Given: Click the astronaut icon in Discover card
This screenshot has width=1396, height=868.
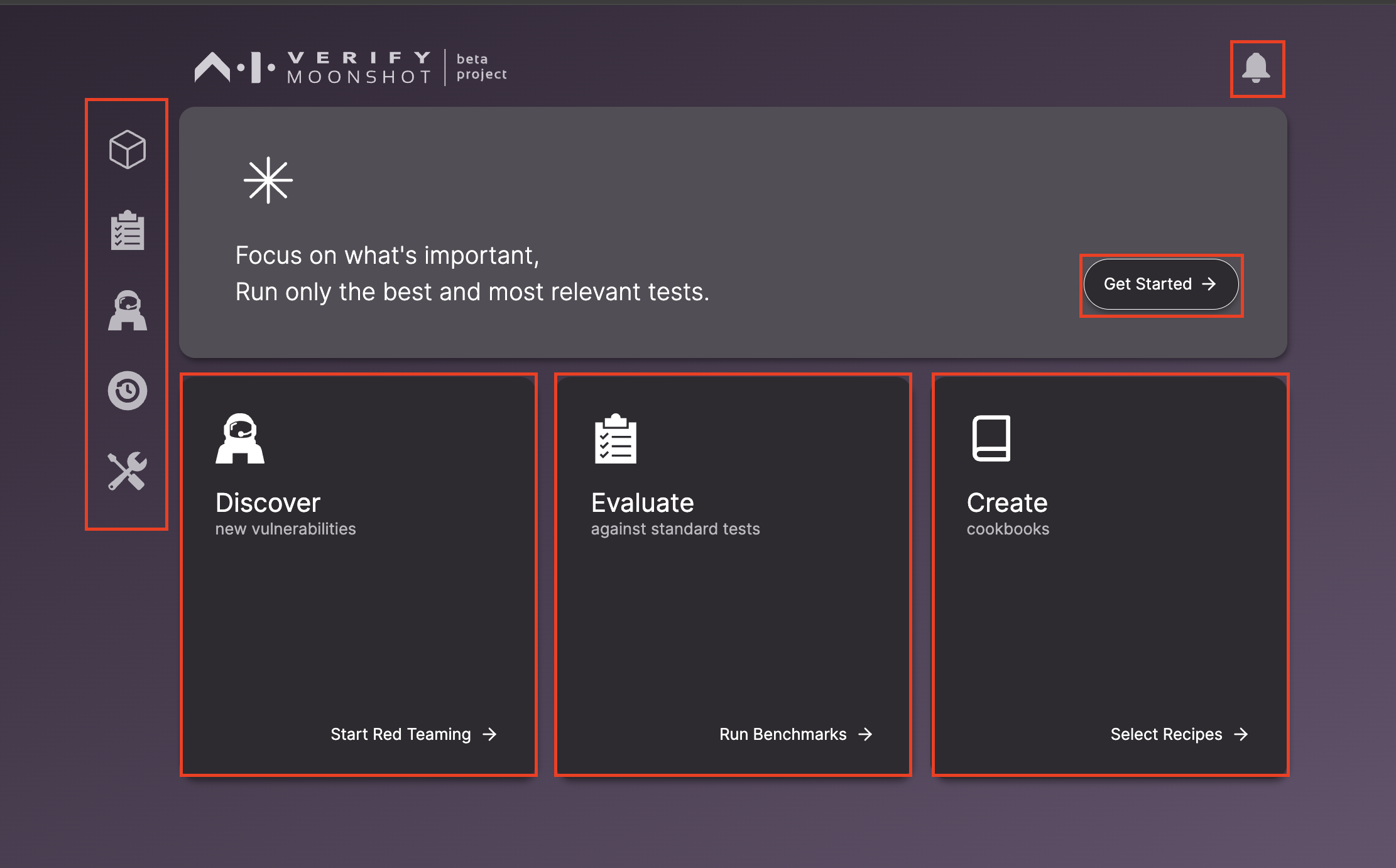Looking at the screenshot, I should 240,438.
